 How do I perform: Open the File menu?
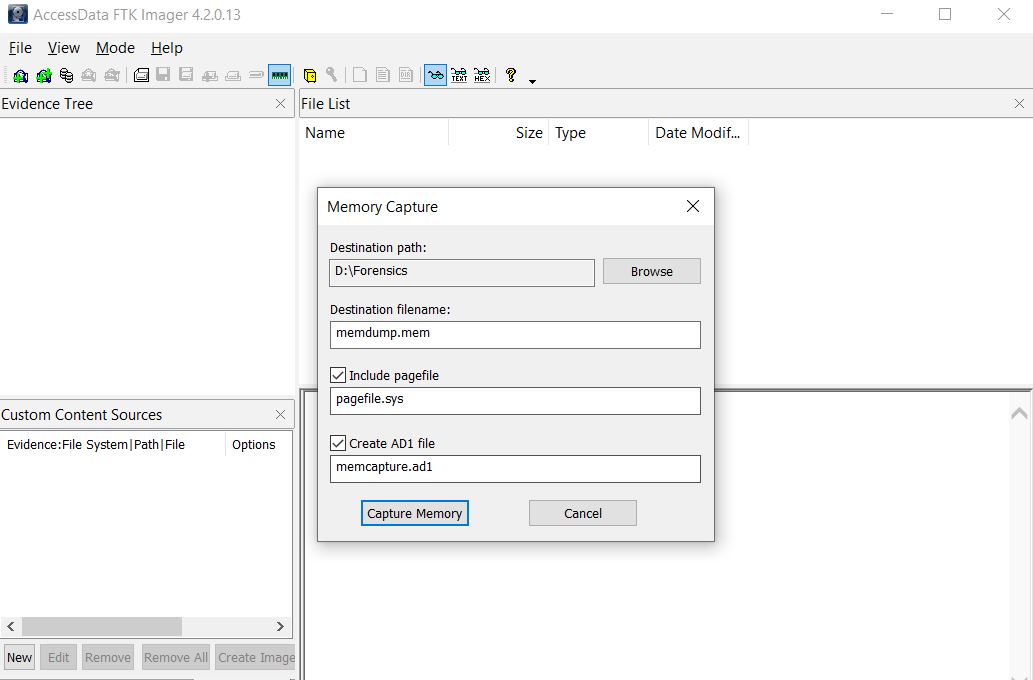point(19,47)
